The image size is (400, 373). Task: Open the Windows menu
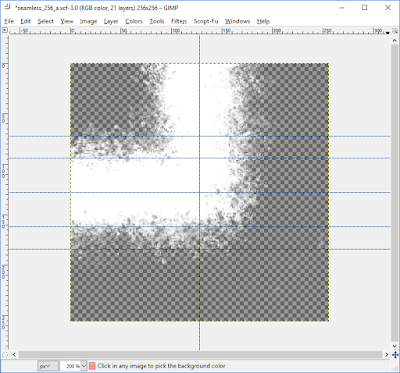pyautogui.click(x=237, y=21)
